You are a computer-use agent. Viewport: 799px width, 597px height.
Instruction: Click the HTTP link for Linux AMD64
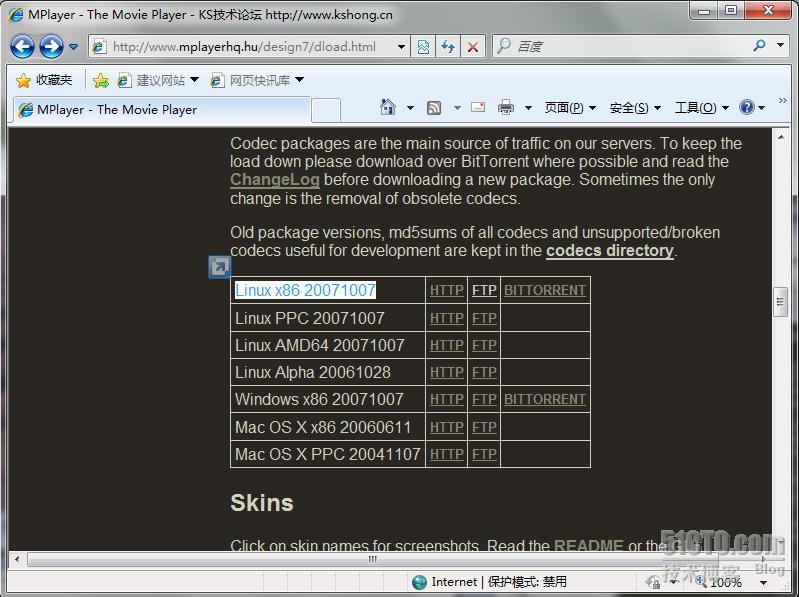tap(446, 345)
